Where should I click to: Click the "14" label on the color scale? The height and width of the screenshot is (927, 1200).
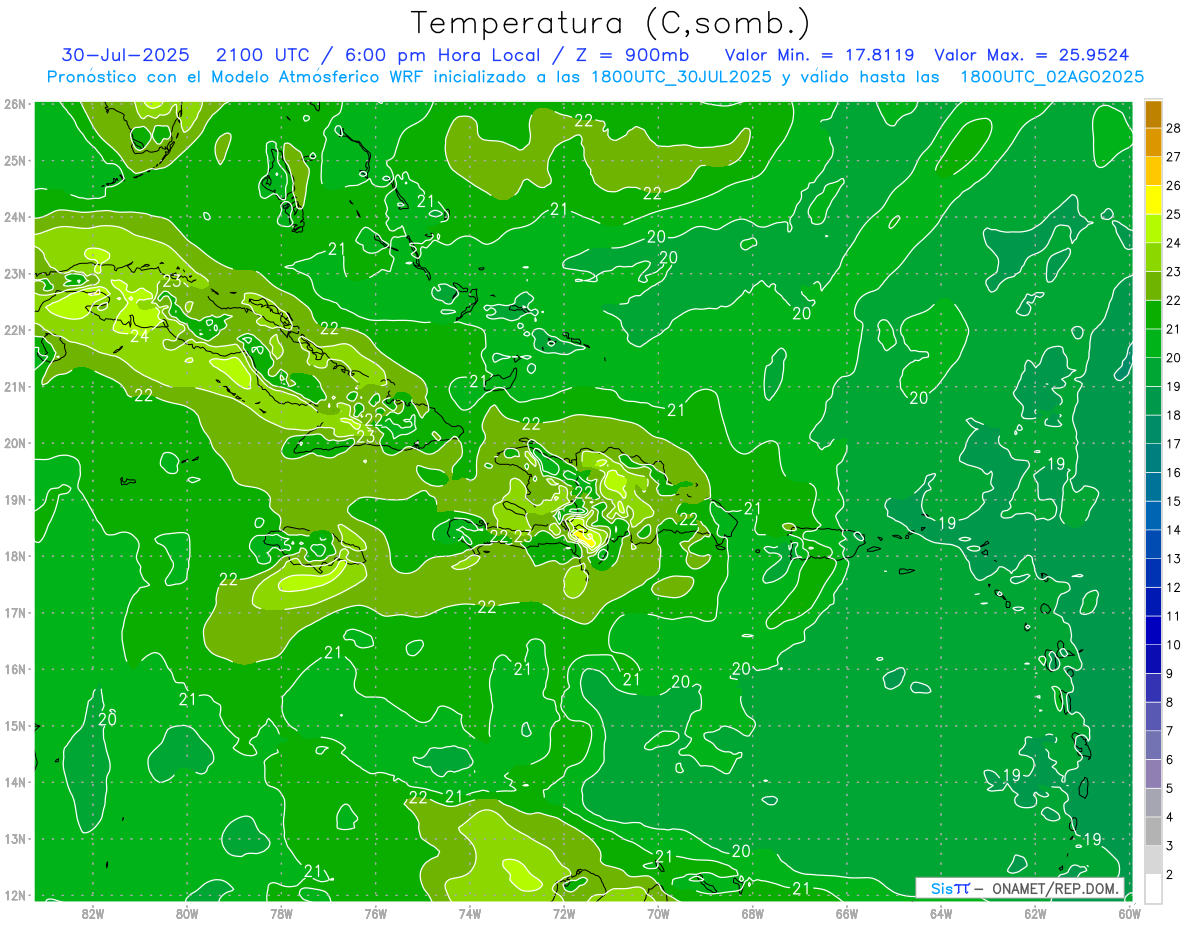point(1174,530)
